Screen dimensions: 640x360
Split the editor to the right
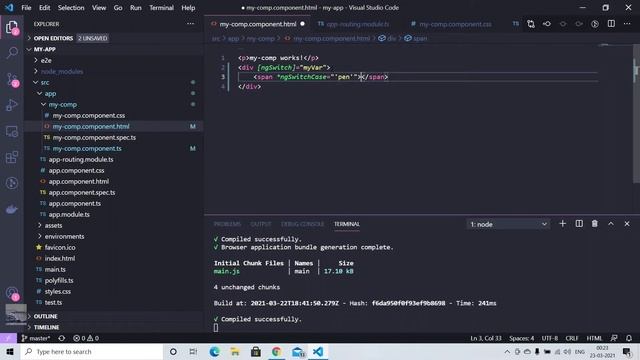[x=611, y=24]
